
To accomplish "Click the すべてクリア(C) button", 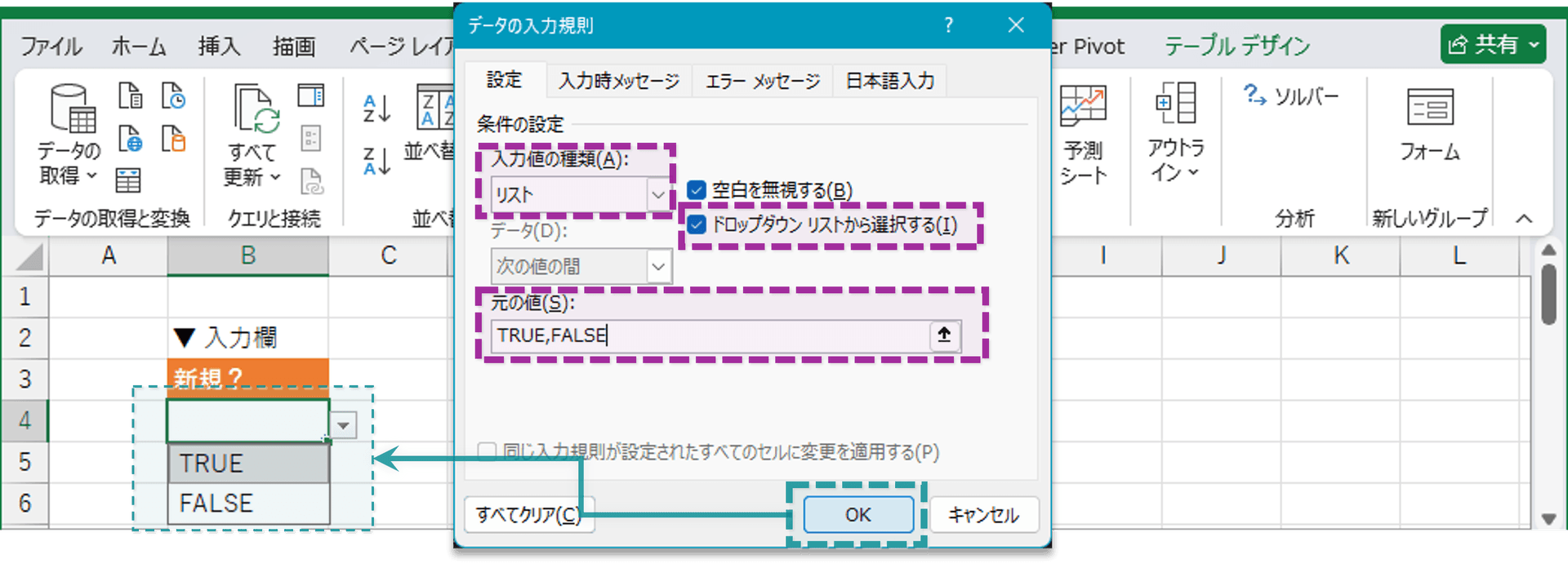I will point(528,514).
